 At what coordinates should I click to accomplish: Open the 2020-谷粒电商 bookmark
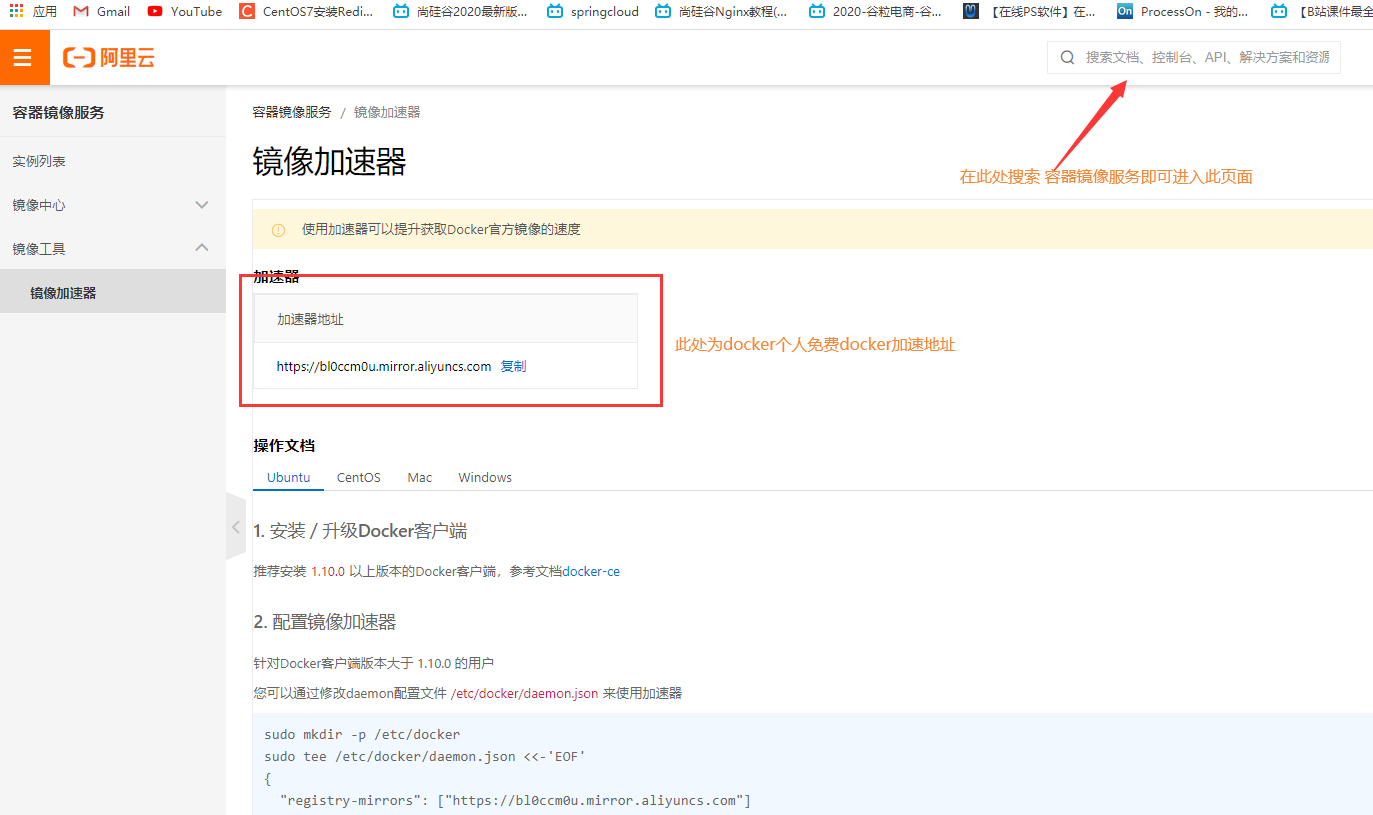875,11
